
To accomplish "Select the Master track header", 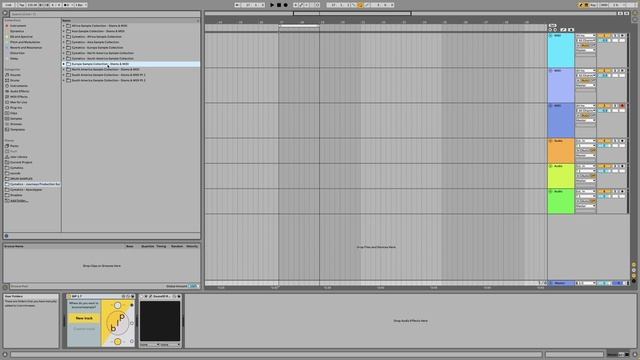I will point(561,283).
